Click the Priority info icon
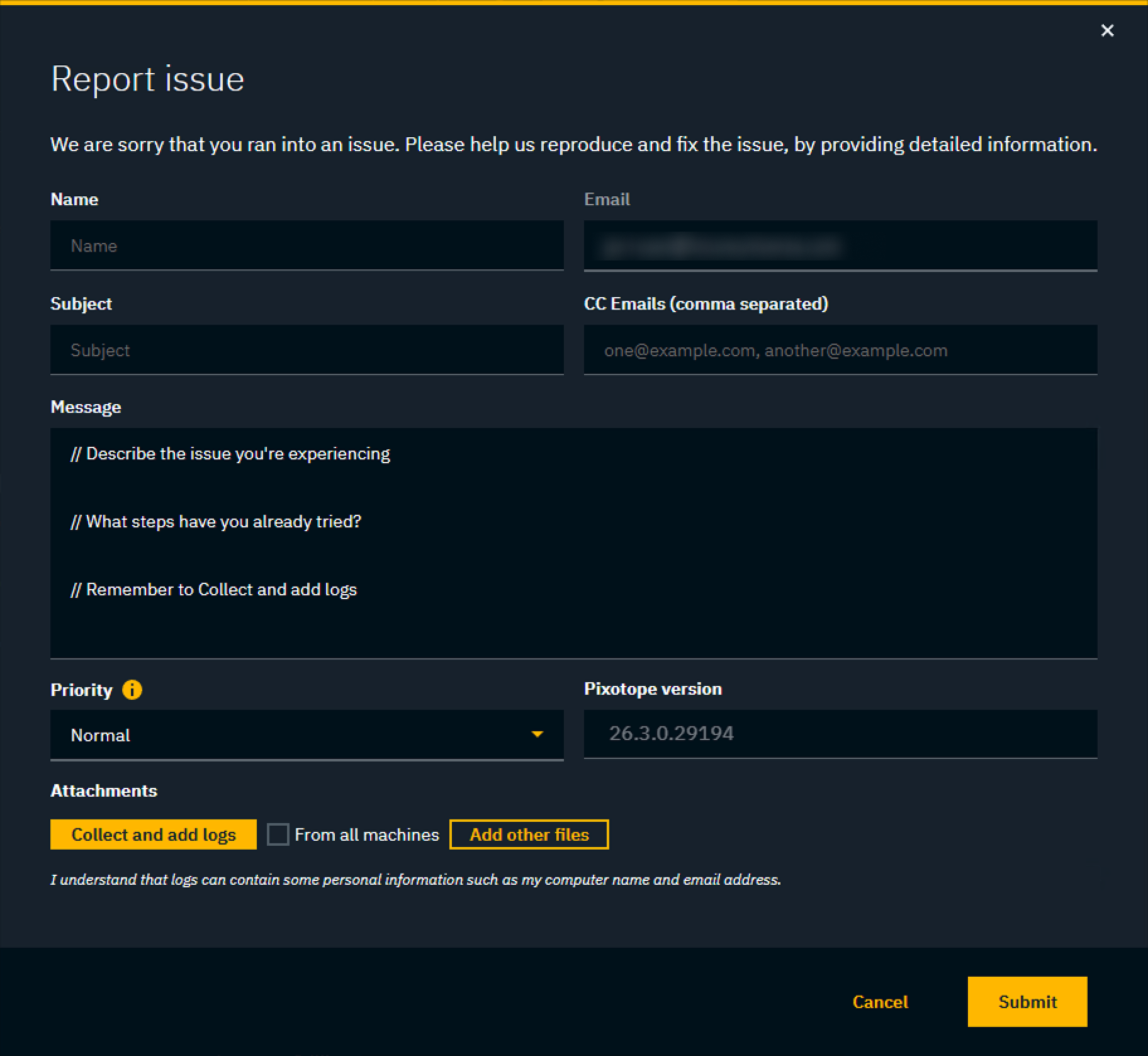This screenshot has width=1148, height=1056. tap(132, 690)
